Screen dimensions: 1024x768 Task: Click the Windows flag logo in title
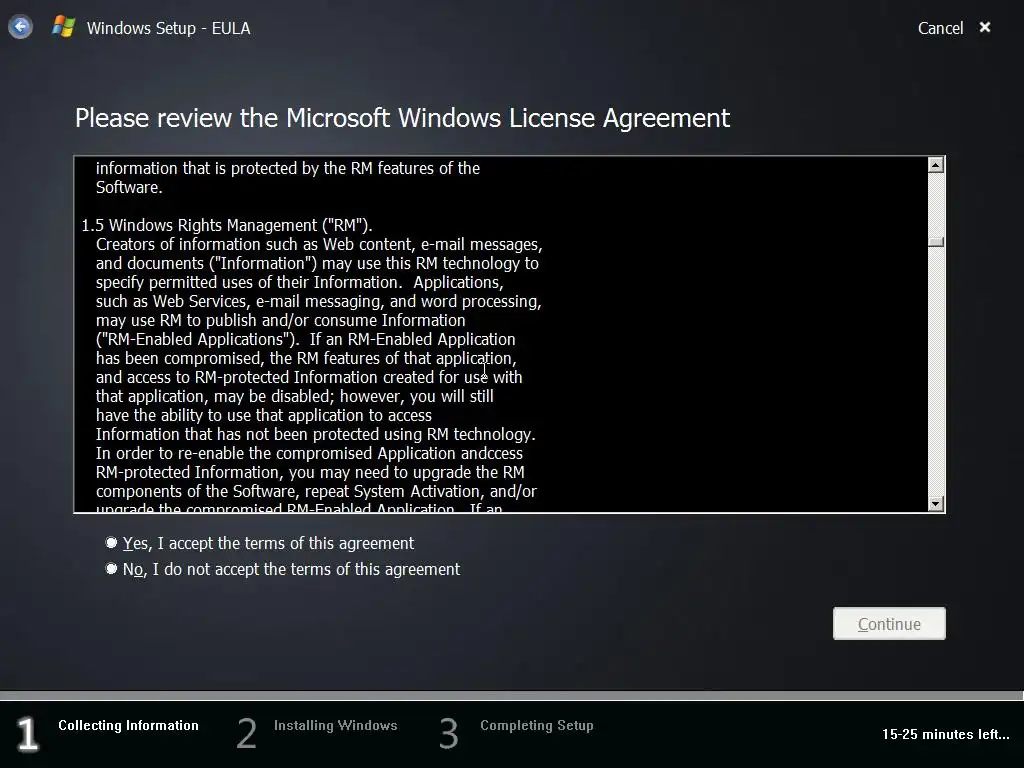pyautogui.click(x=63, y=27)
